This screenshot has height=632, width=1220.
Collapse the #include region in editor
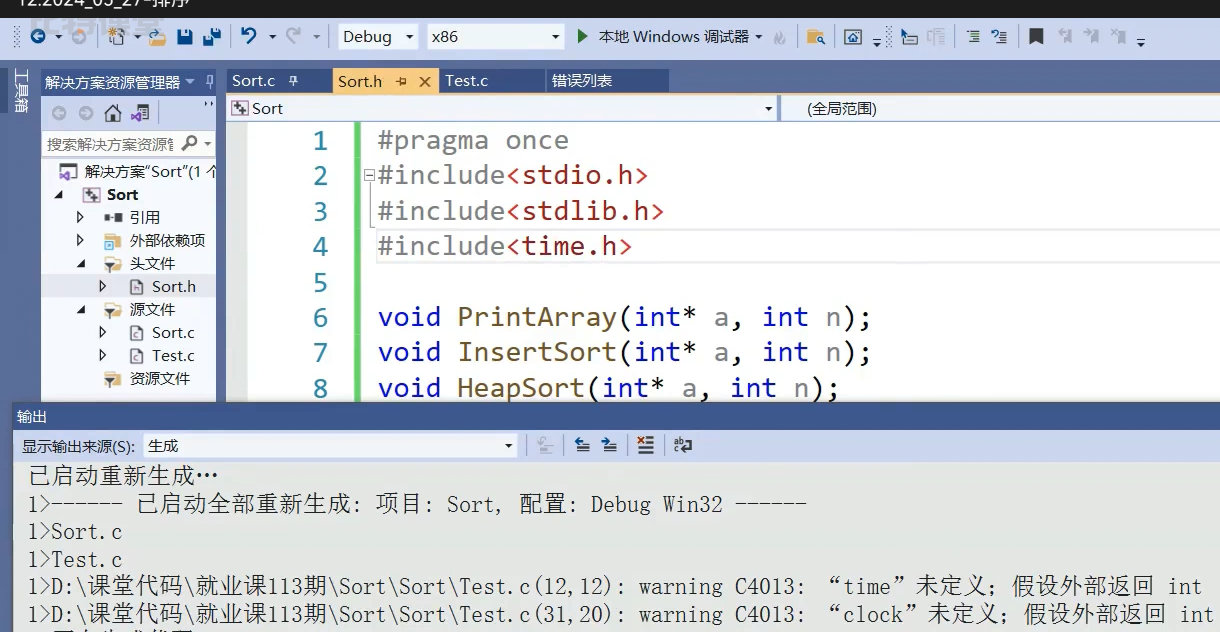point(369,175)
